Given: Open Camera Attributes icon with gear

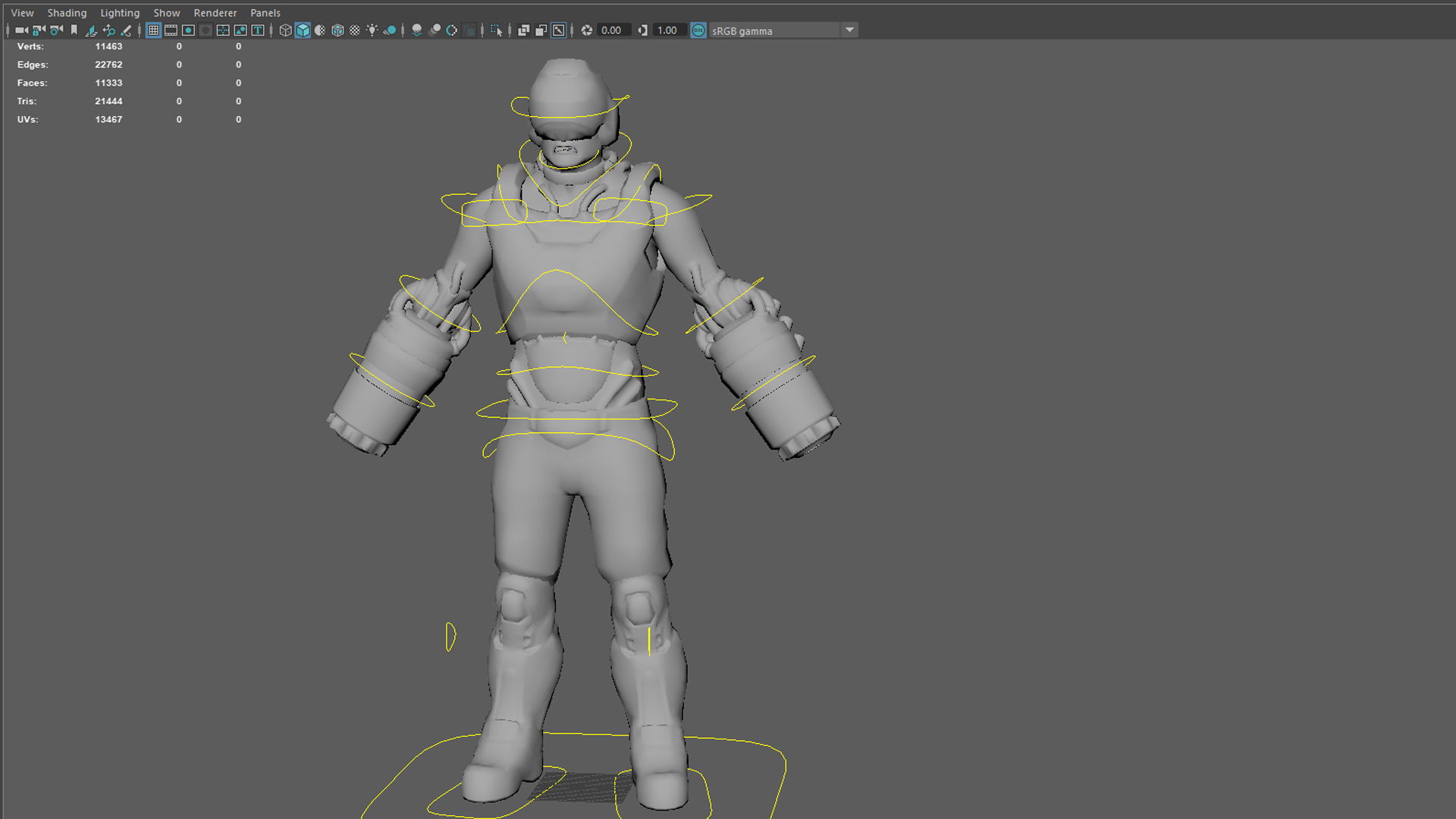Looking at the screenshot, I should click(x=56, y=30).
